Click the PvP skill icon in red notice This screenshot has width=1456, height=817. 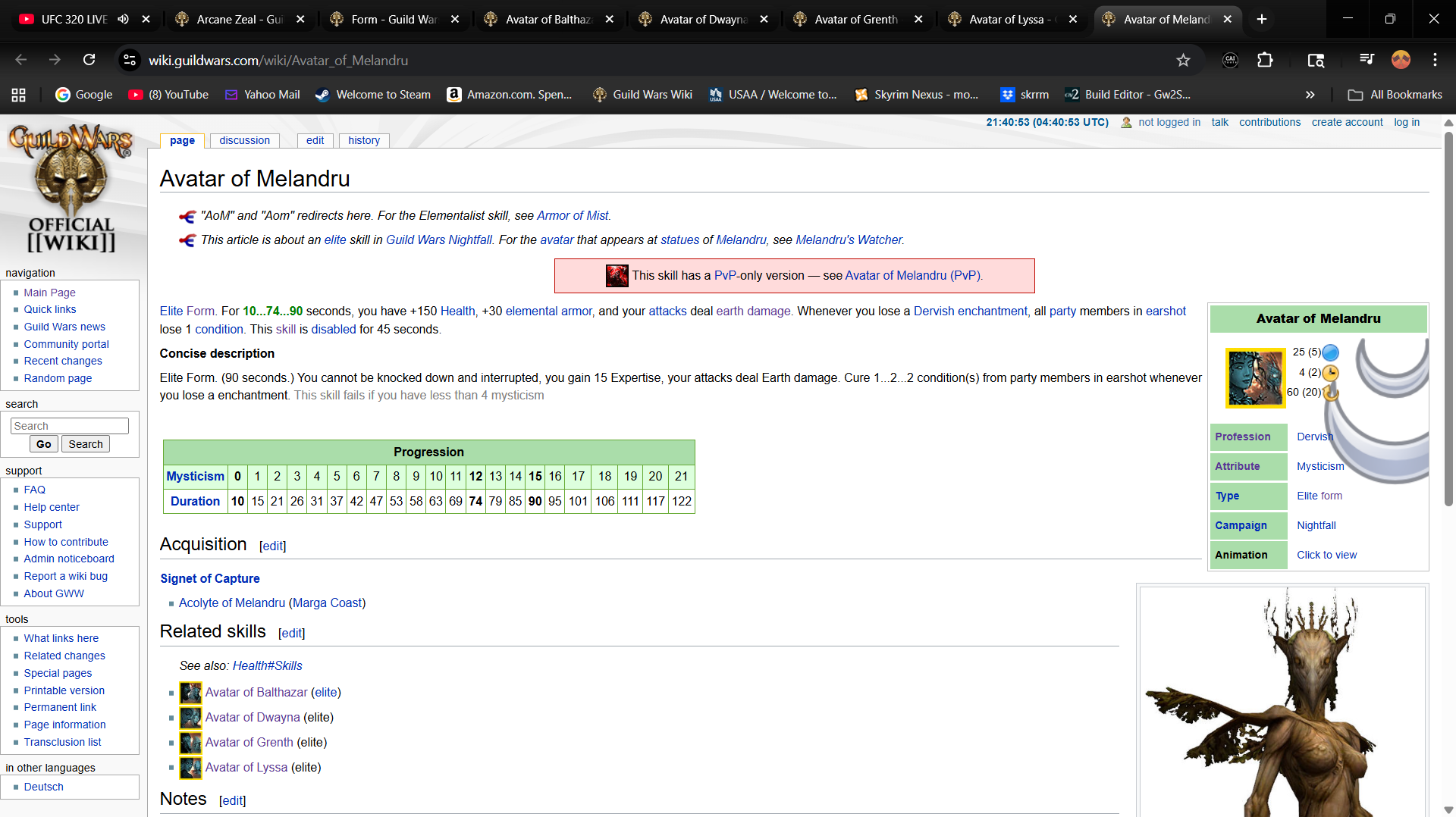click(617, 276)
